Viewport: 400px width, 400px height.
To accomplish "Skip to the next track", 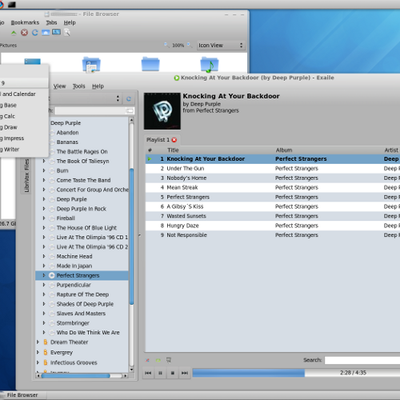I will point(185,373).
